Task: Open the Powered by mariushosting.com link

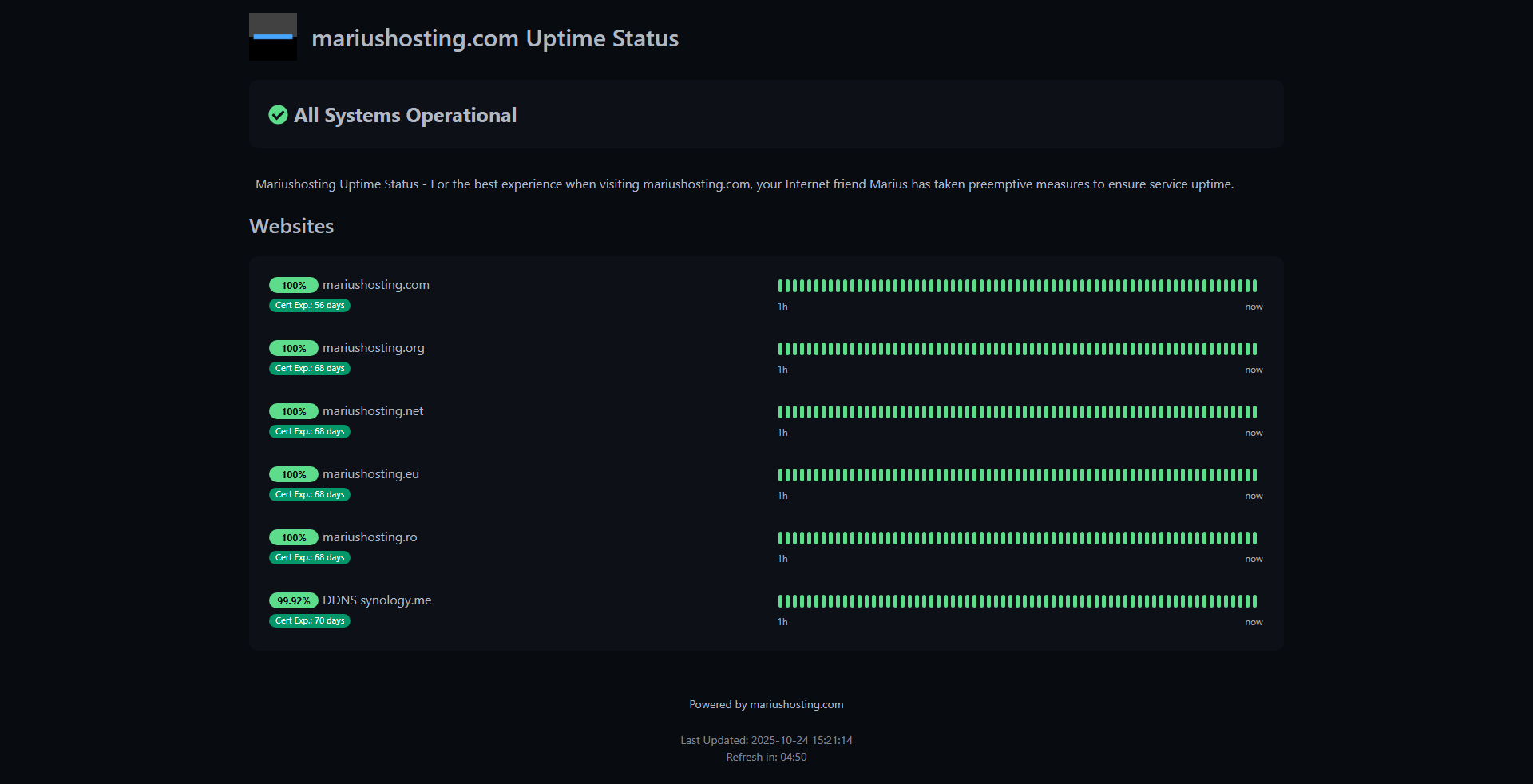Action: pyautogui.click(x=766, y=704)
